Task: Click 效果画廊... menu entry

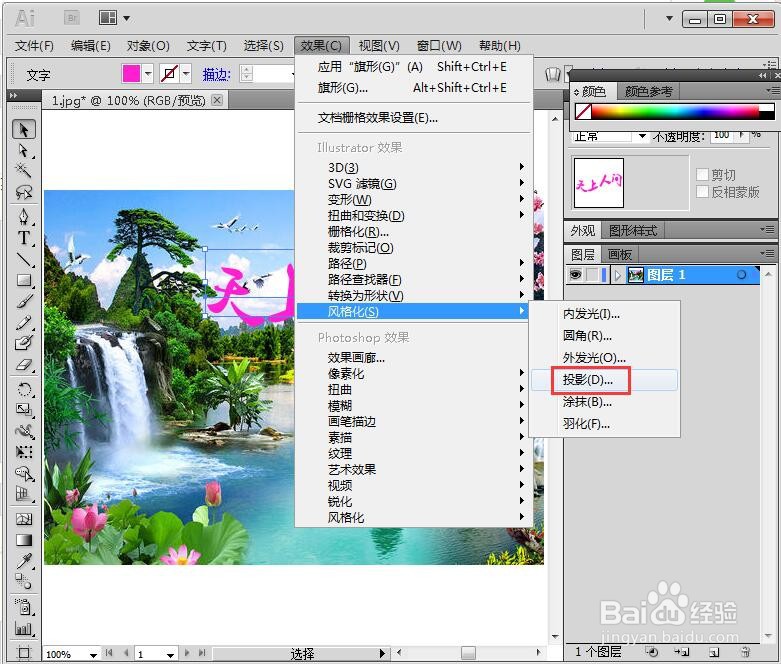Action: point(414,358)
